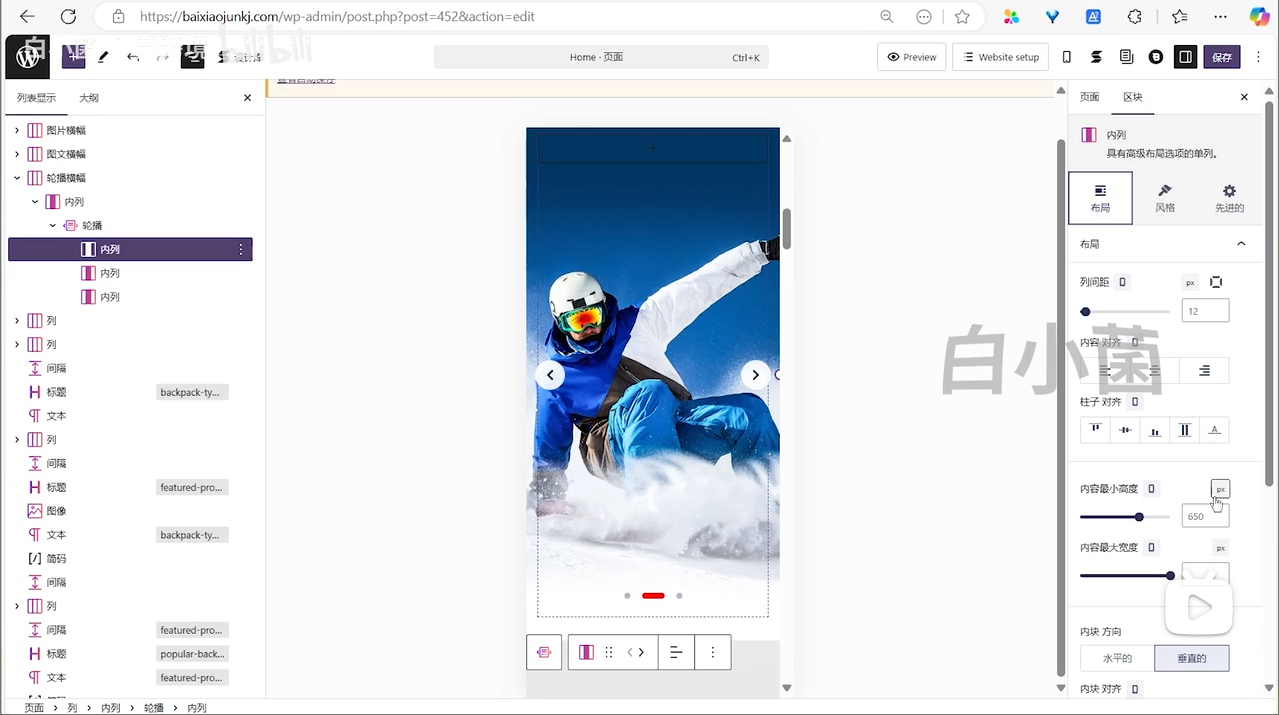Image resolution: width=1279 pixels, height=715 pixels.
Task: Switch to the 大纲 tab
Action: pyautogui.click(x=89, y=98)
